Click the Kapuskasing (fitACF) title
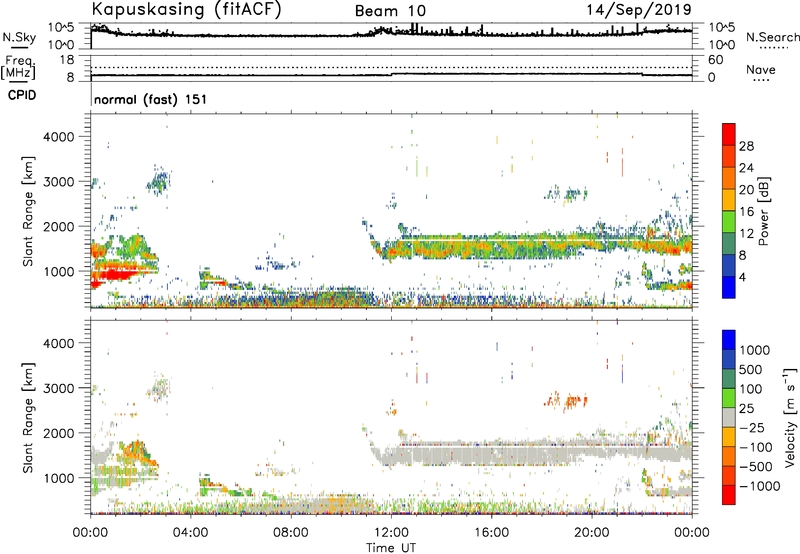 click(x=186, y=9)
